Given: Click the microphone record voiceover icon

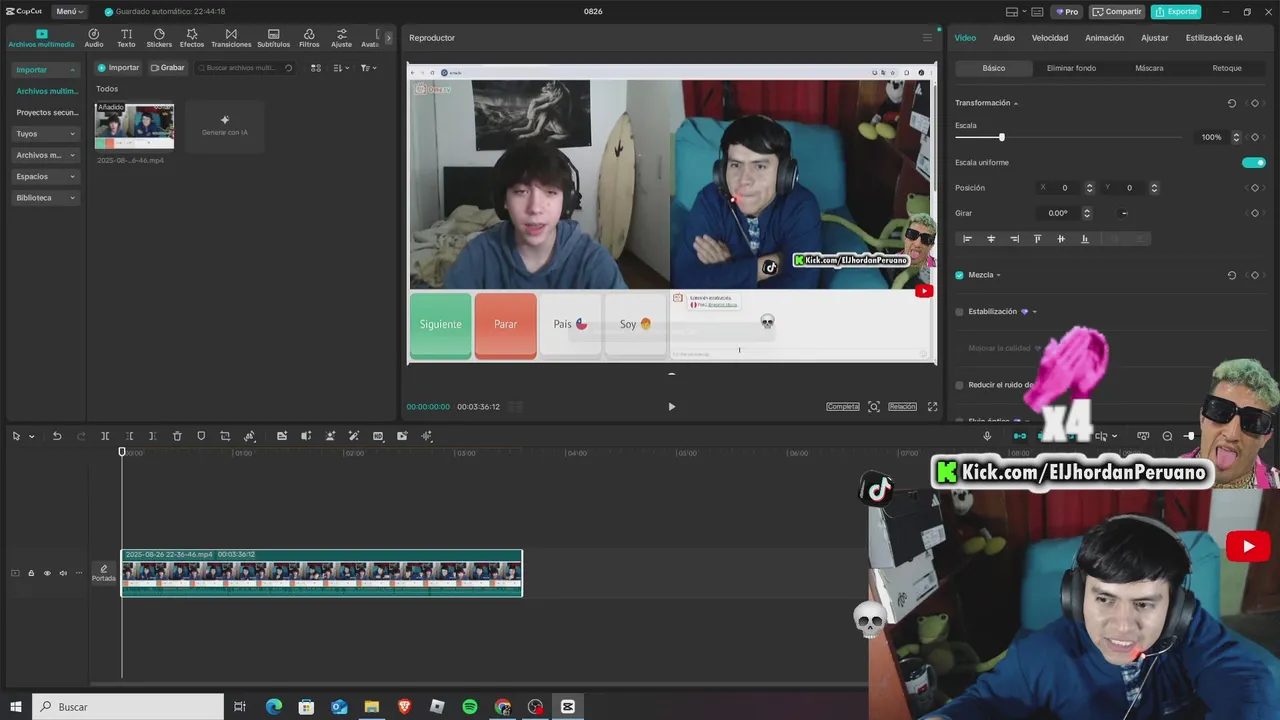Looking at the screenshot, I should tap(987, 436).
